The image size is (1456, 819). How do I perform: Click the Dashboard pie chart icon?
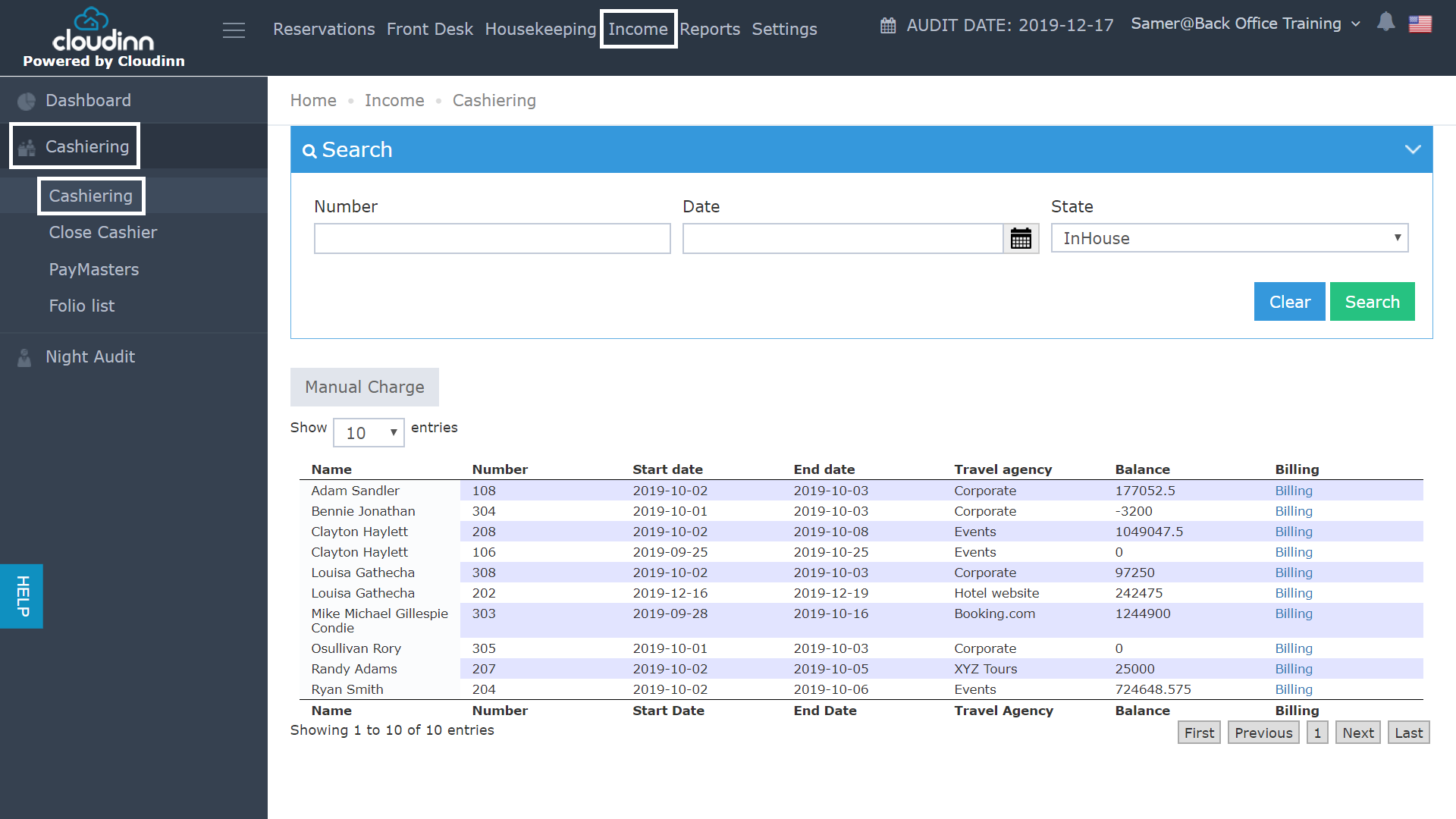pyautogui.click(x=27, y=101)
